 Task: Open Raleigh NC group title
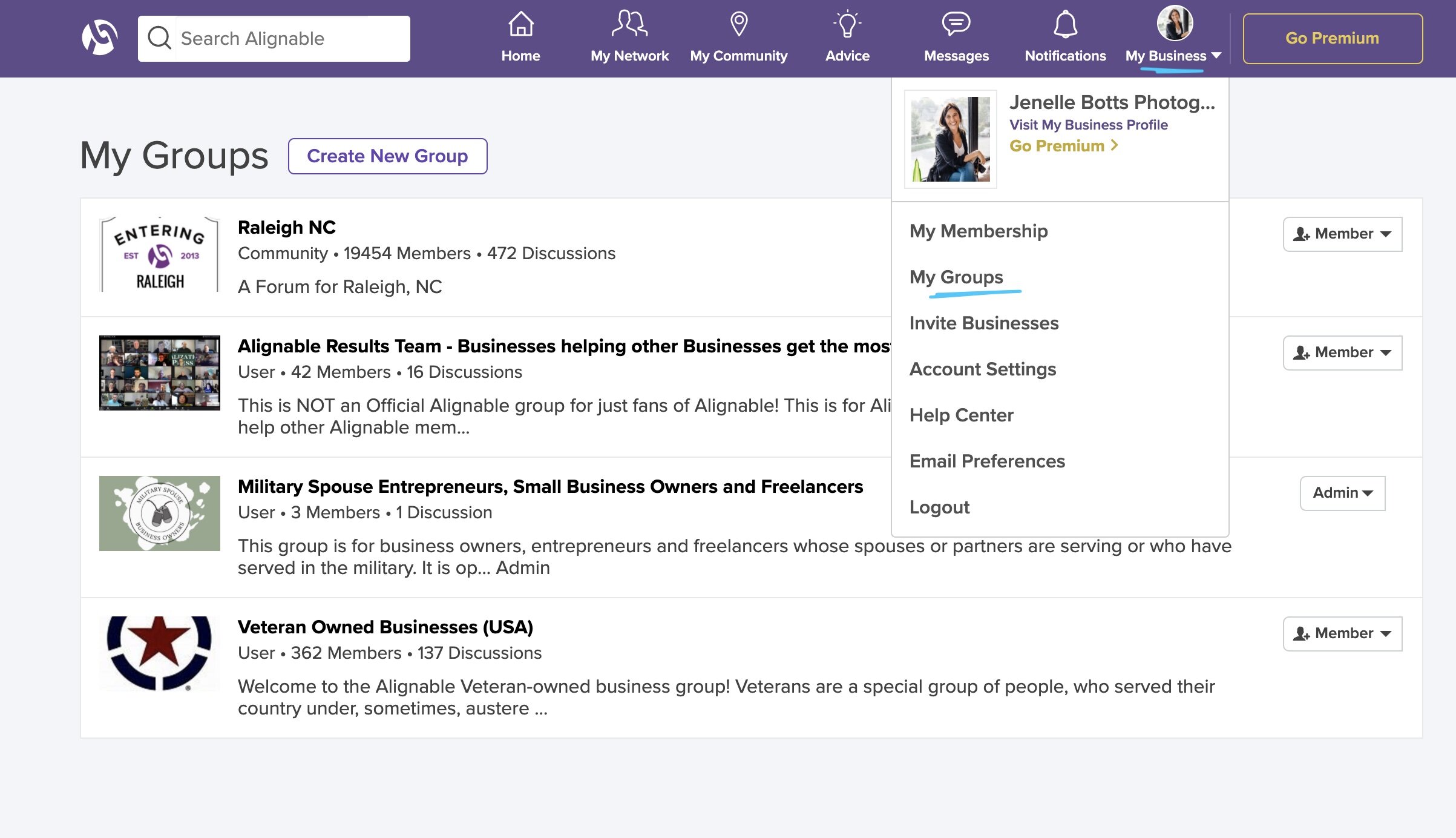tap(286, 227)
